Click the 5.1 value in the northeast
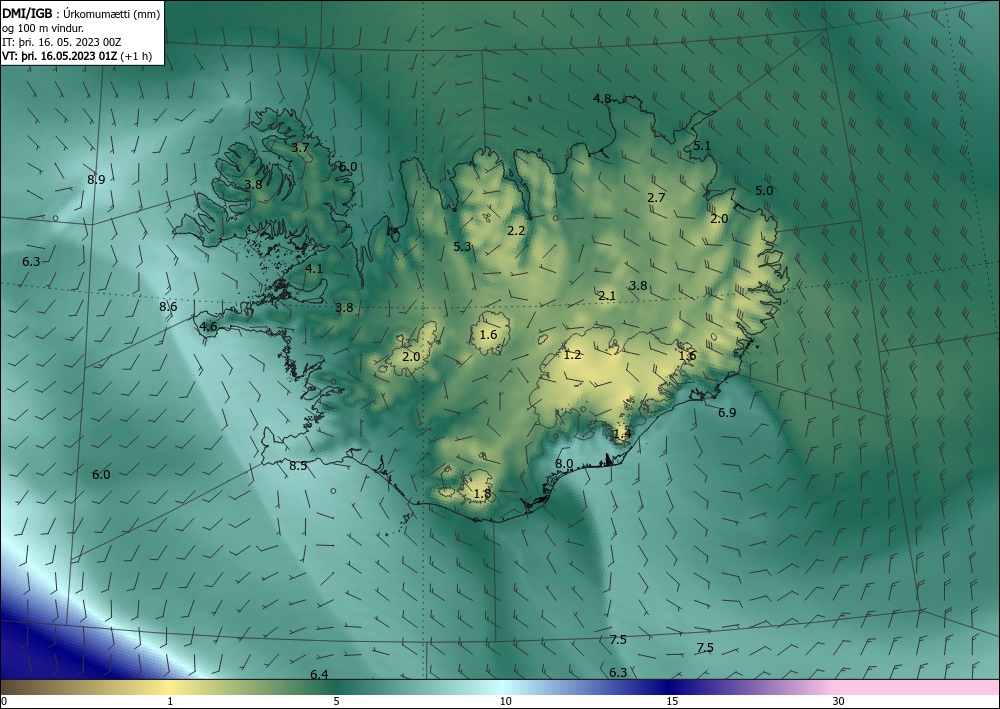This screenshot has height=709, width=1000. 702,146
